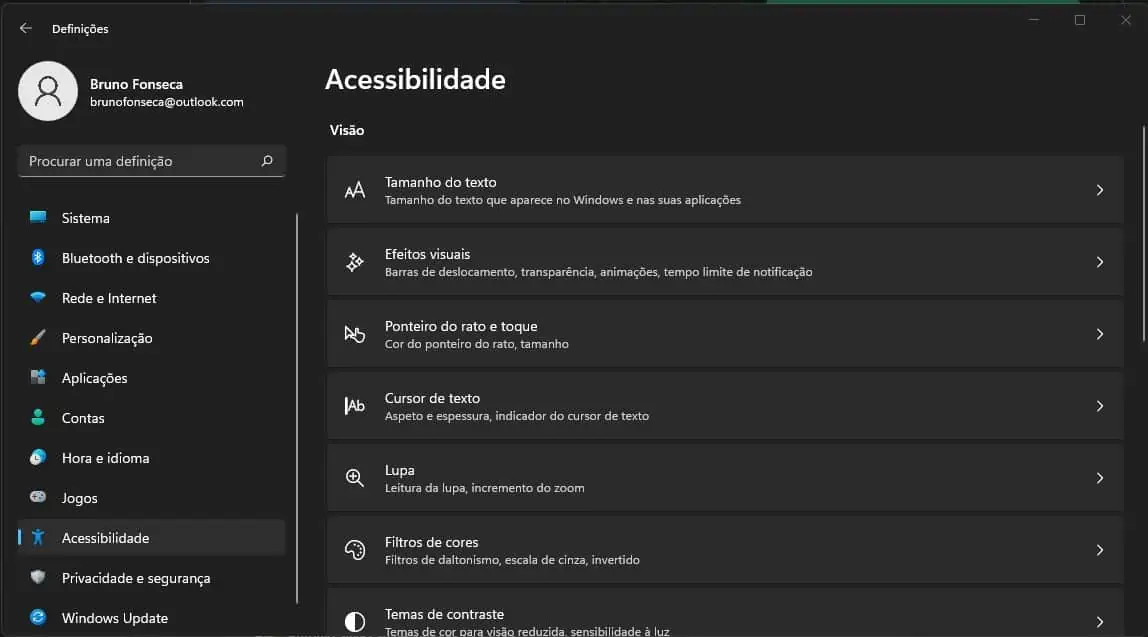
Task: Click the Windows Update sync icon
Action: pos(38,617)
